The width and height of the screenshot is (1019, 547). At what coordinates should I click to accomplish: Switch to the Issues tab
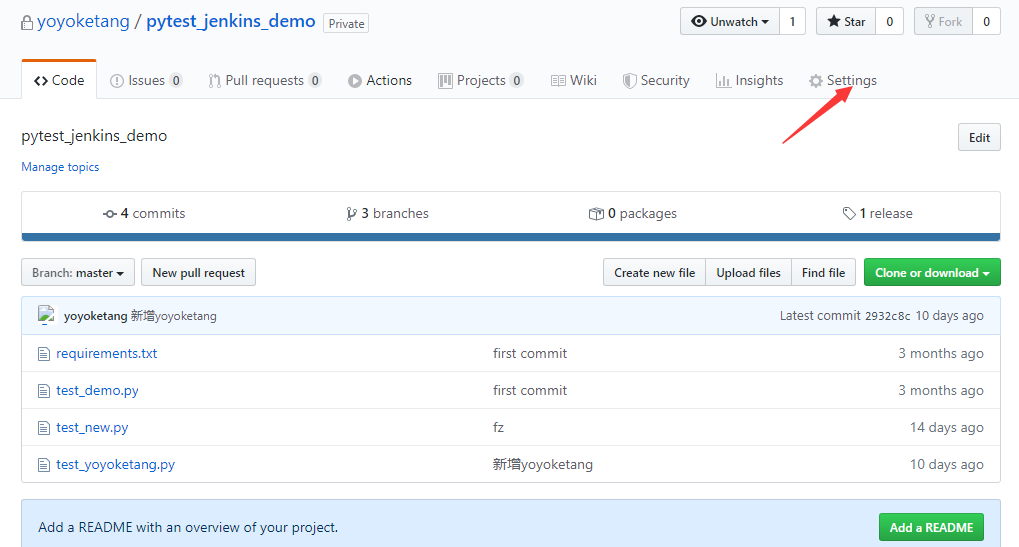point(146,81)
